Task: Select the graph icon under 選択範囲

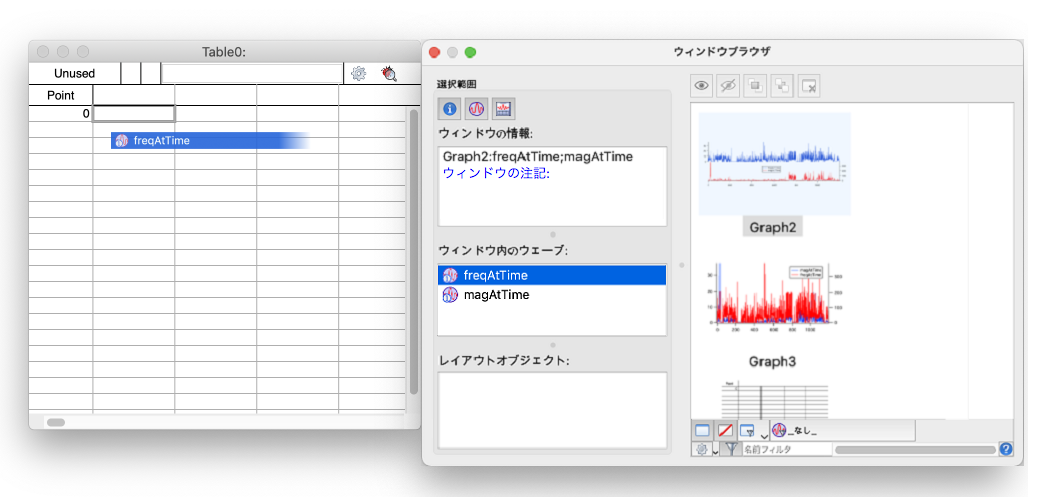Action: [x=503, y=109]
